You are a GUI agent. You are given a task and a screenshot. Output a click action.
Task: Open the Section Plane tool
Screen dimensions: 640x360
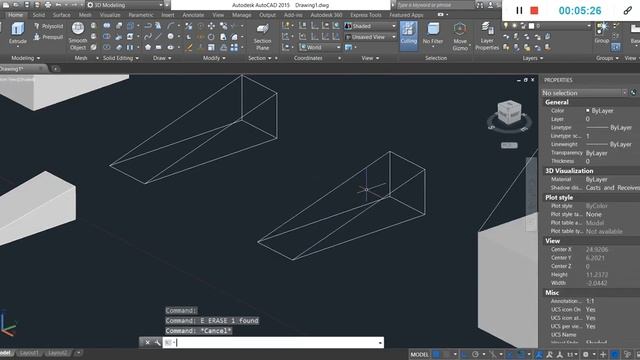[262, 36]
